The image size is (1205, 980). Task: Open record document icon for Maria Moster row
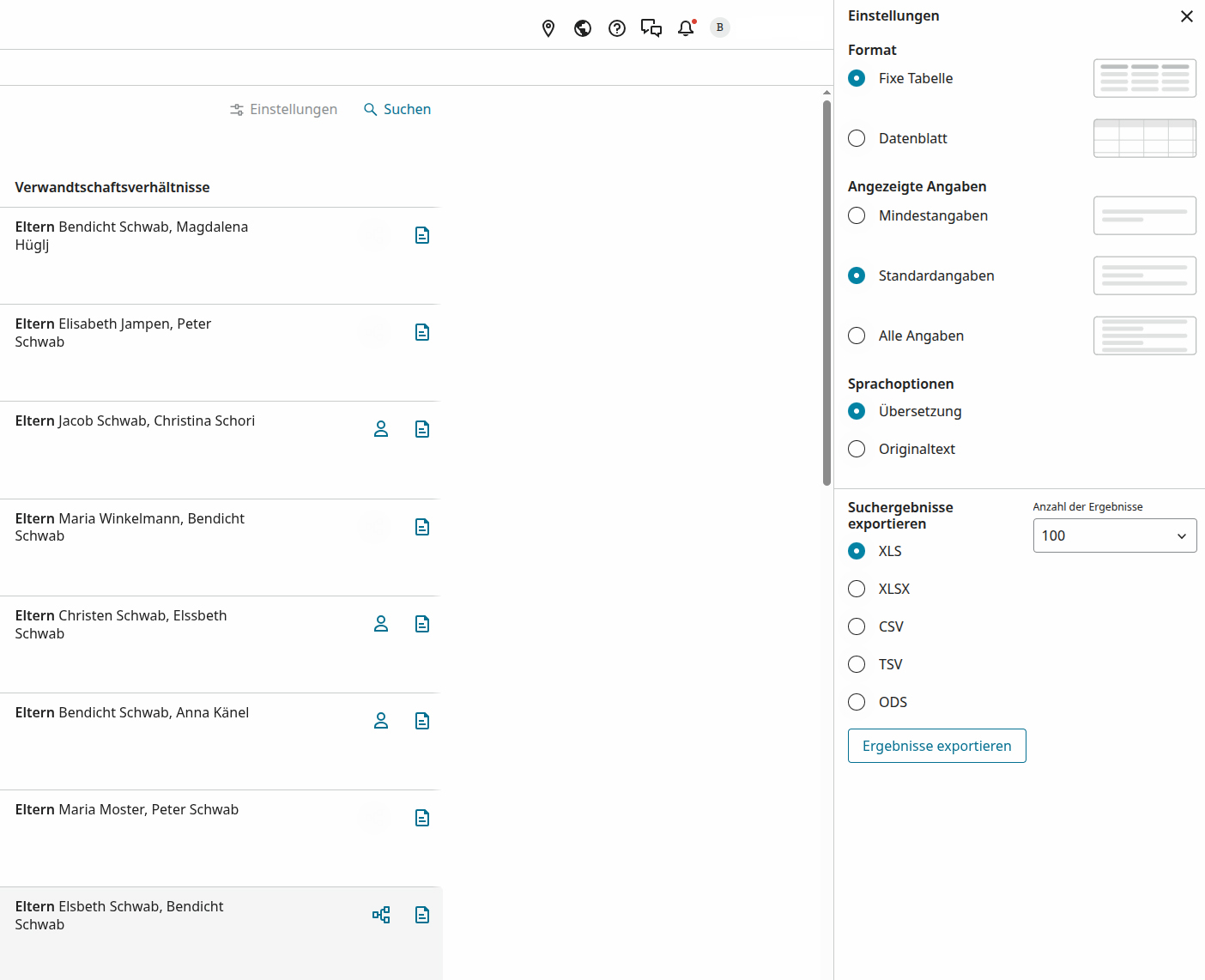tap(422, 818)
